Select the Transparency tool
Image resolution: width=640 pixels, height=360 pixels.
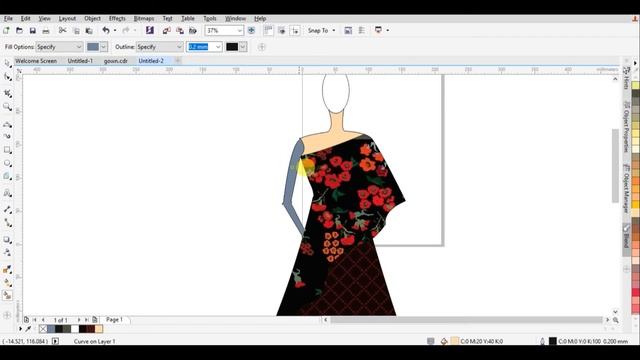pyautogui.click(x=7, y=253)
